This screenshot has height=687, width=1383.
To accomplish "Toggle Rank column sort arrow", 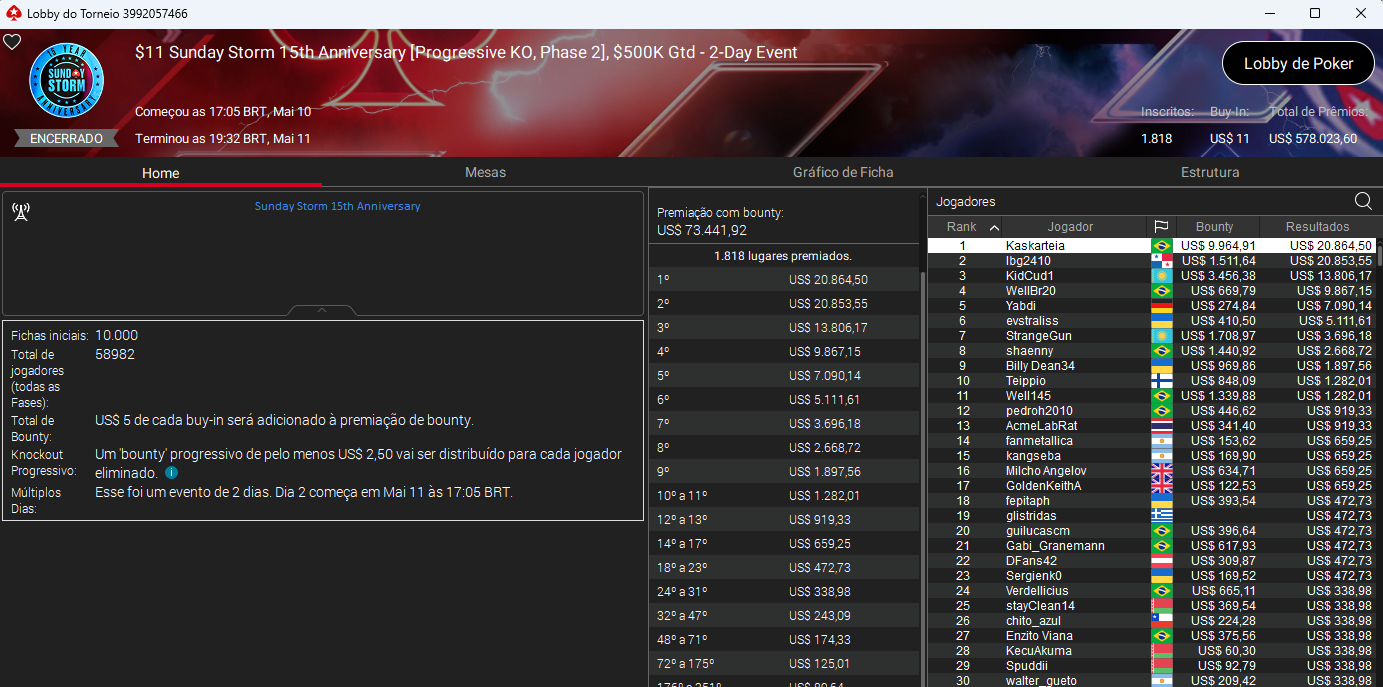I will (994, 227).
